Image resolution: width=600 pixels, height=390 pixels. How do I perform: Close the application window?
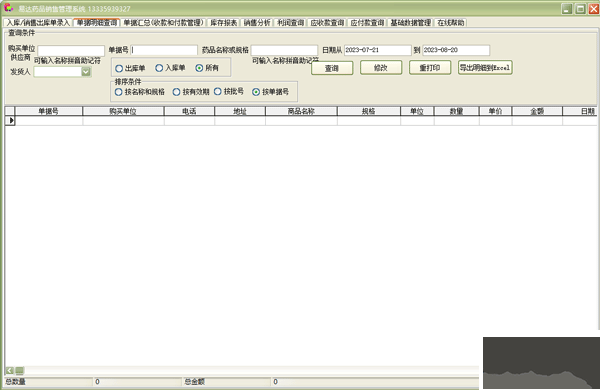[x=594, y=9]
